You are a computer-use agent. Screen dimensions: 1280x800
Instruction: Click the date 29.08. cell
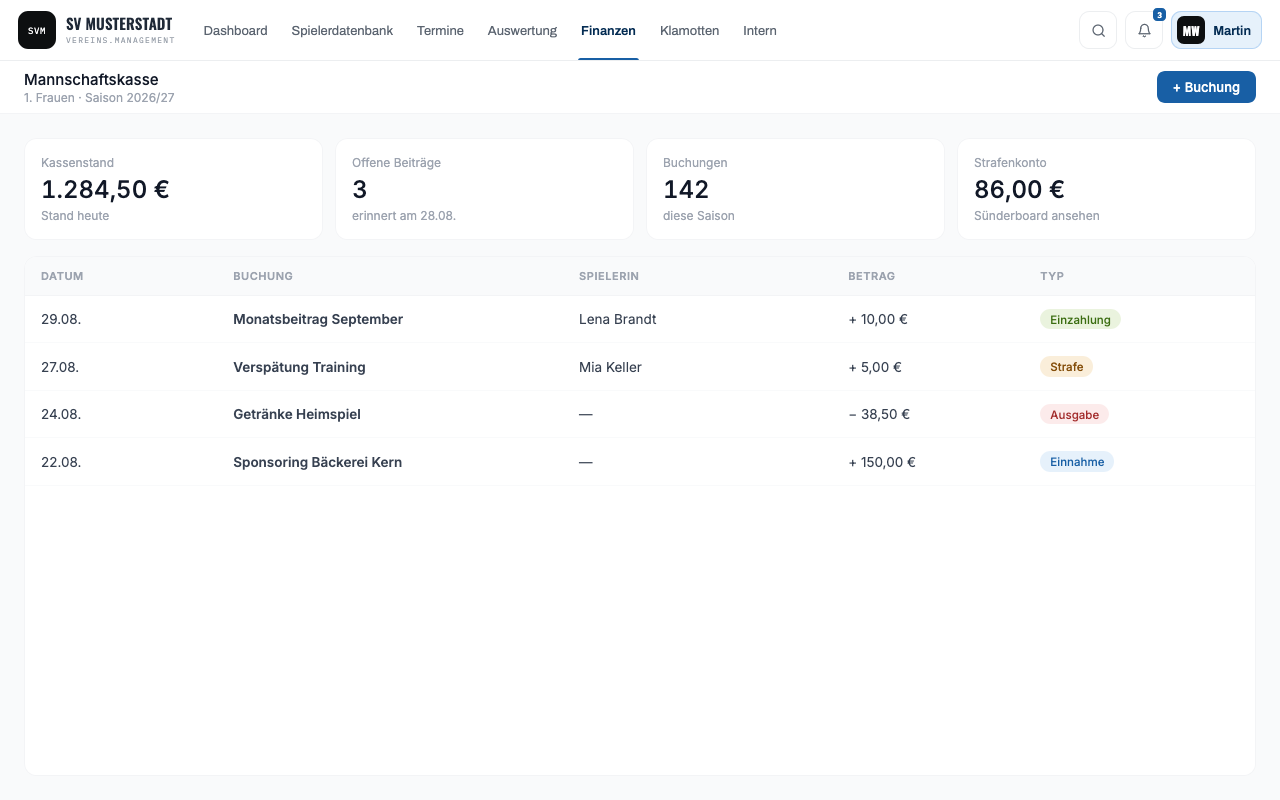(x=60, y=319)
